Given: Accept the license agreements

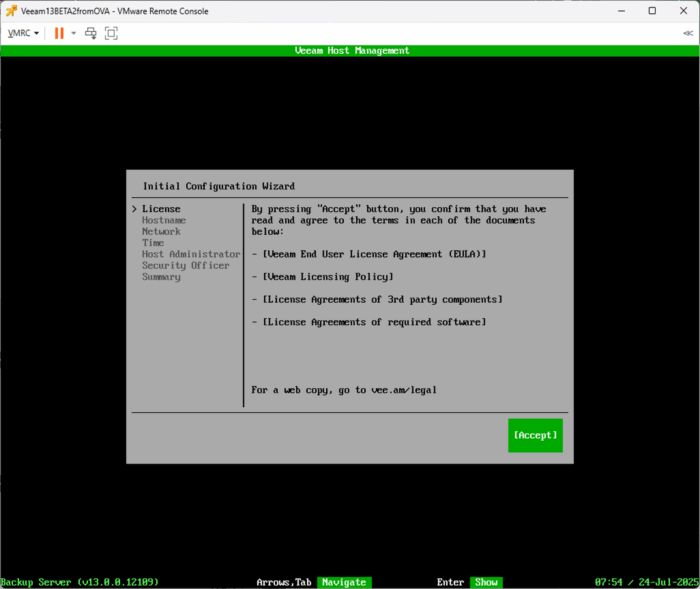Looking at the screenshot, I should pos(535,435).
